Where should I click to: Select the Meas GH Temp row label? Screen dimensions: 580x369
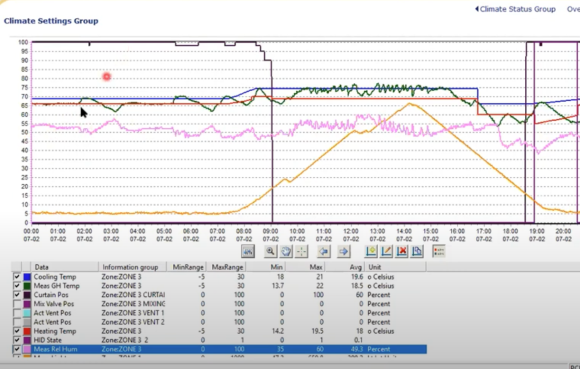click(x=57, y=285)
